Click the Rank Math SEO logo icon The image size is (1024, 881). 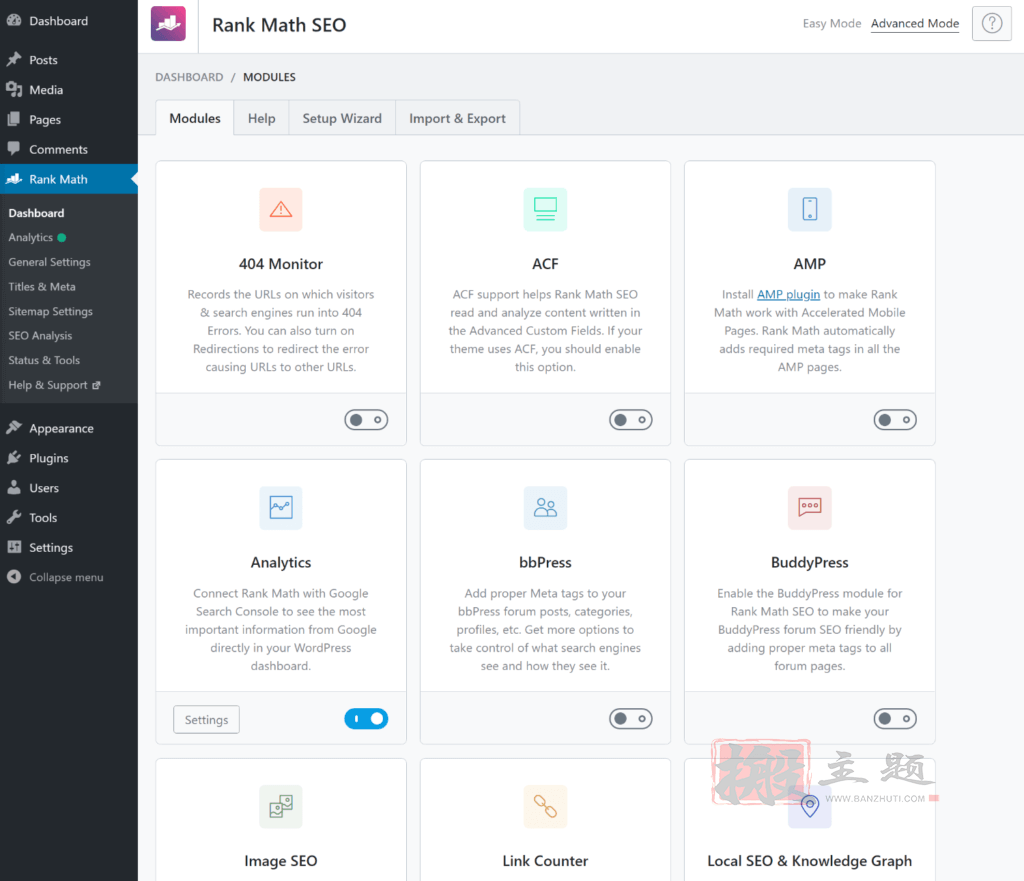168,24
